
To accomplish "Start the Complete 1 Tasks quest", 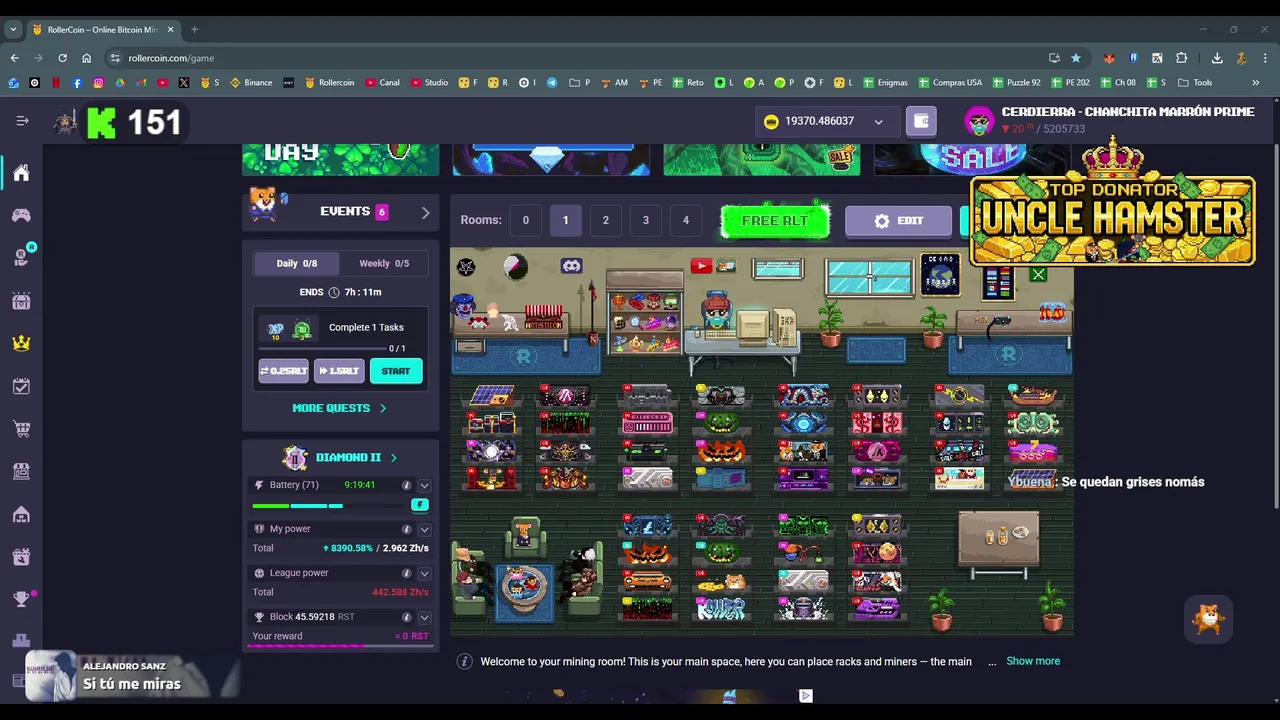I will pos(396,371).
